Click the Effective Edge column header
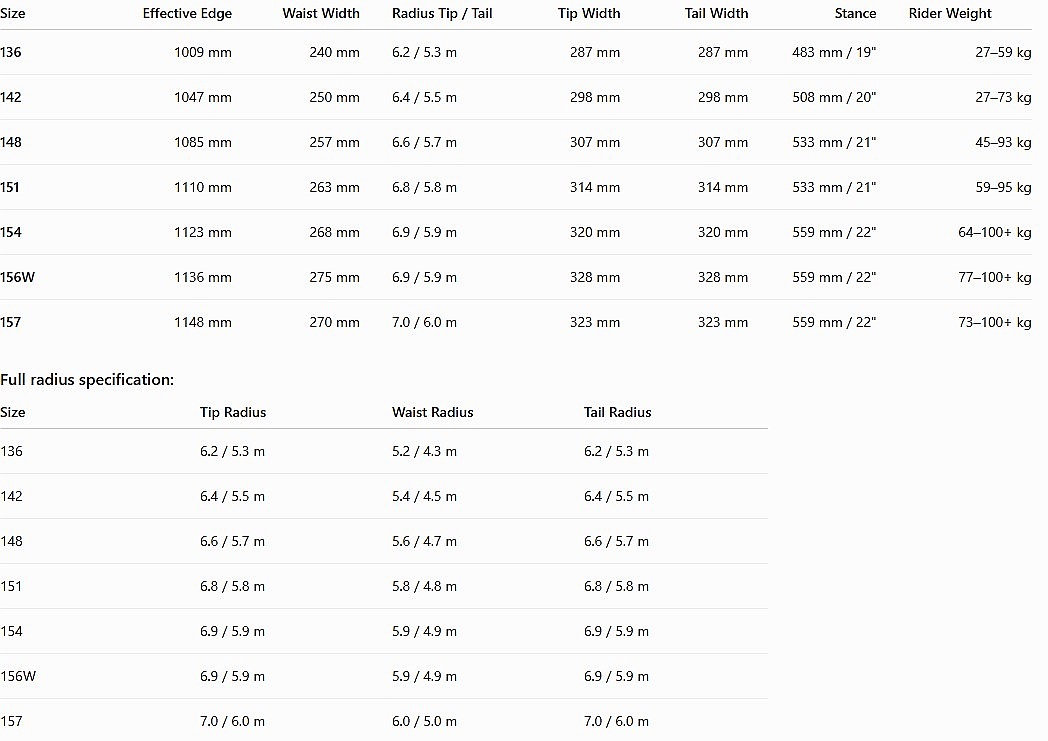The width and height of the screenshot is (1048, 741). pyautogui.click(x=187, y=13)
